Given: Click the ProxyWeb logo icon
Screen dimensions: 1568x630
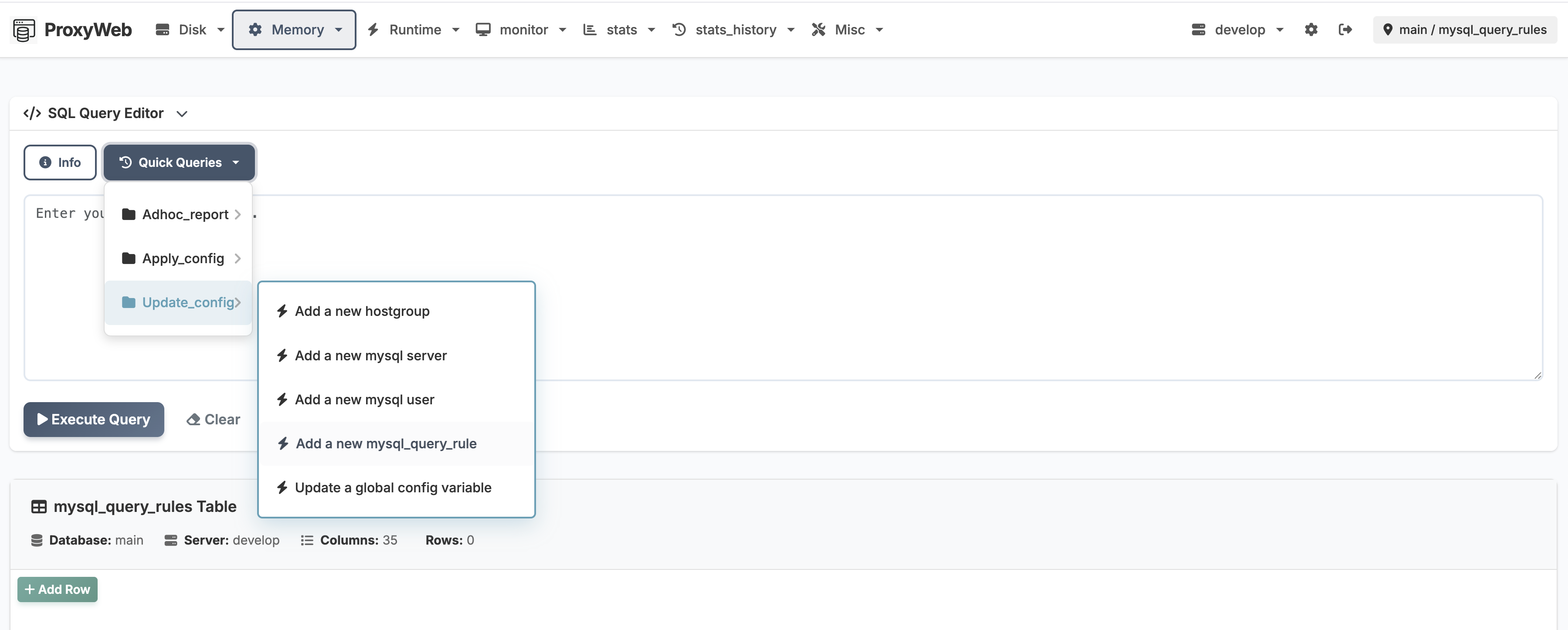Looking at the screenshot, I should click(x=23, y=29).
